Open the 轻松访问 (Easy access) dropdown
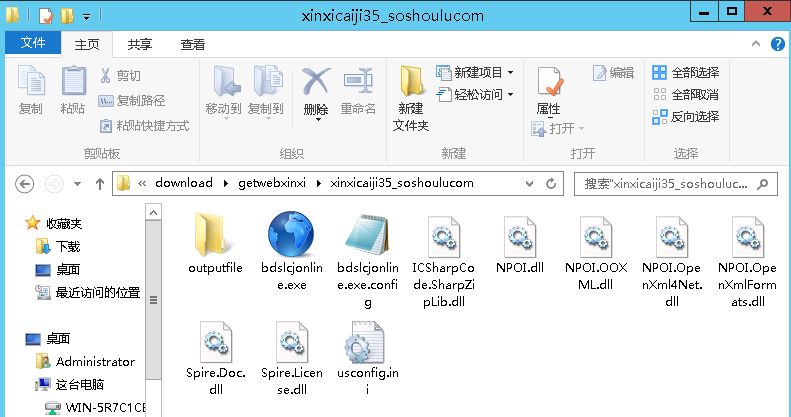791x417 pixels. tap(475, 94)
